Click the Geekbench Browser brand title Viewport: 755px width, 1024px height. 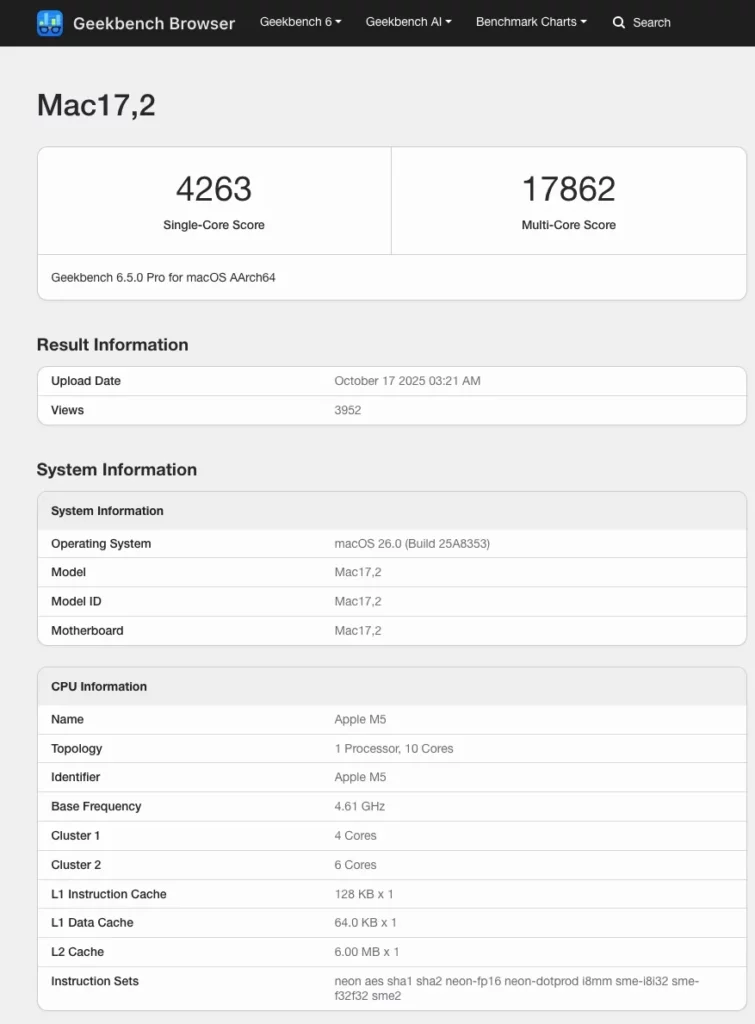(154, 23)
